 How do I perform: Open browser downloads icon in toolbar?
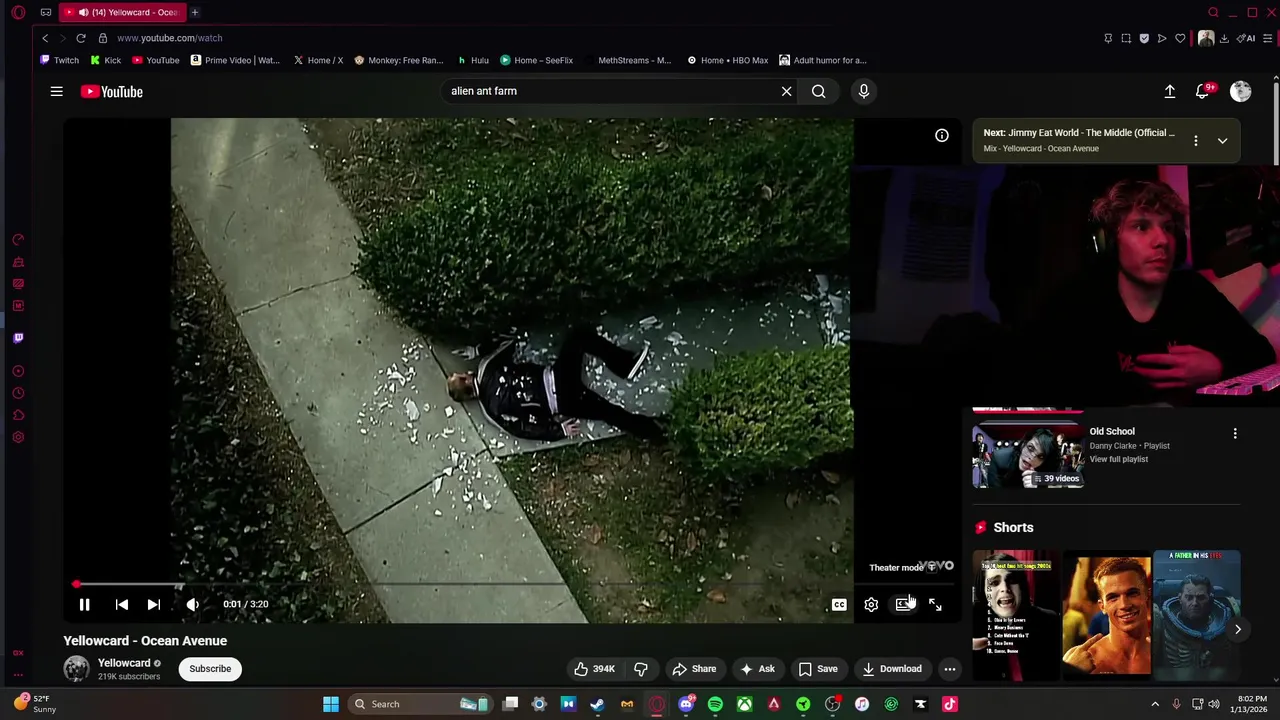pos(1224,38)
